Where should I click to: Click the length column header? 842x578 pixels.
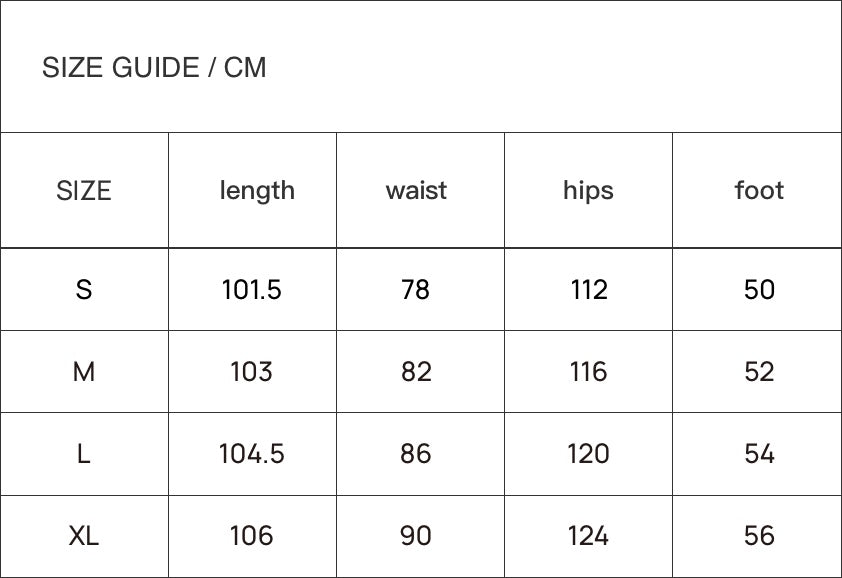(257, 190)
